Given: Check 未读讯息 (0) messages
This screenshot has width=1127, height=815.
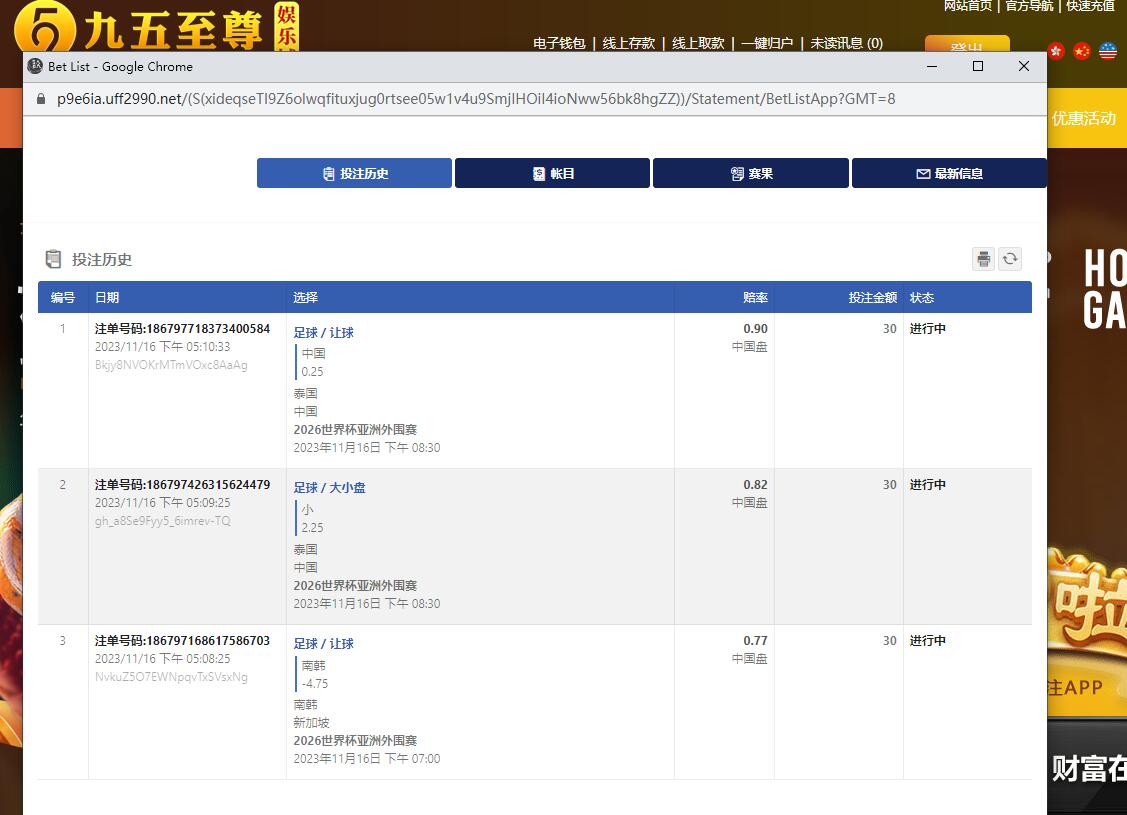Looking at the screenshot, I should 846,43.
